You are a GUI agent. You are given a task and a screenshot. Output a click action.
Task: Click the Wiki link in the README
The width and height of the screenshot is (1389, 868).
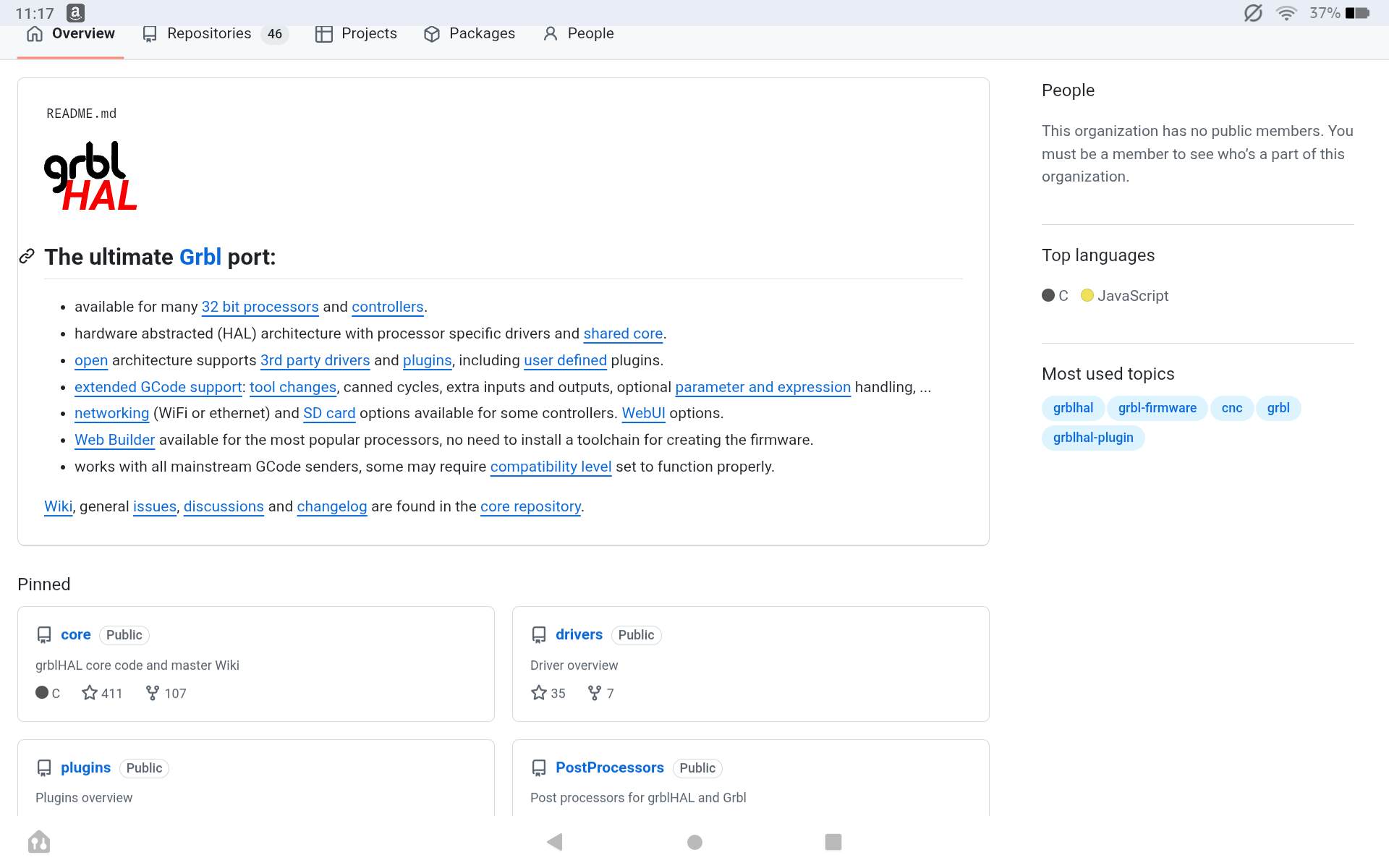click(x=58, y=506)
